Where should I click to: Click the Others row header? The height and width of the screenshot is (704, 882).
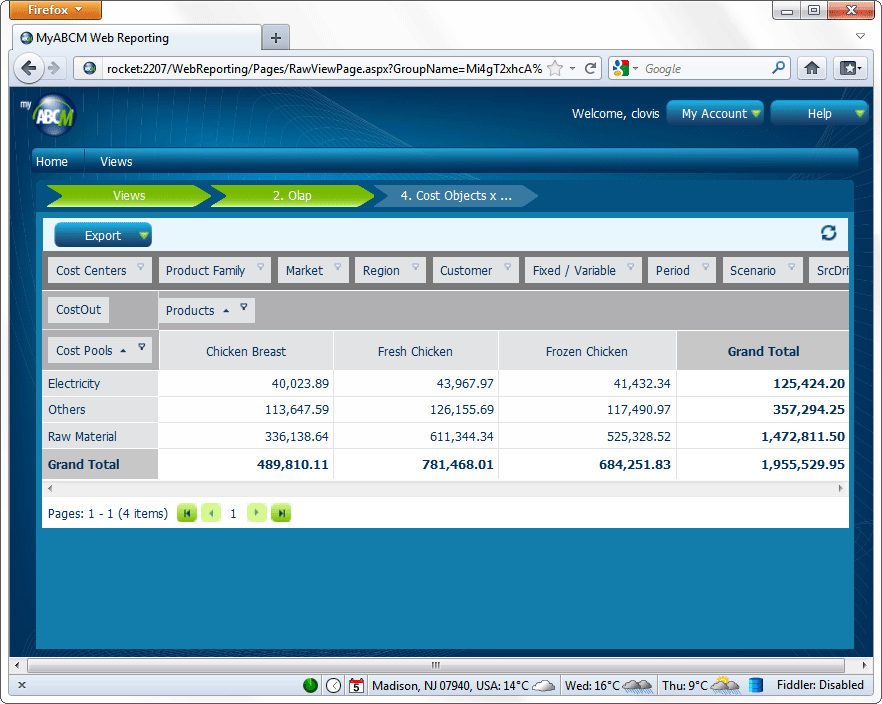[x=100, y=409]
